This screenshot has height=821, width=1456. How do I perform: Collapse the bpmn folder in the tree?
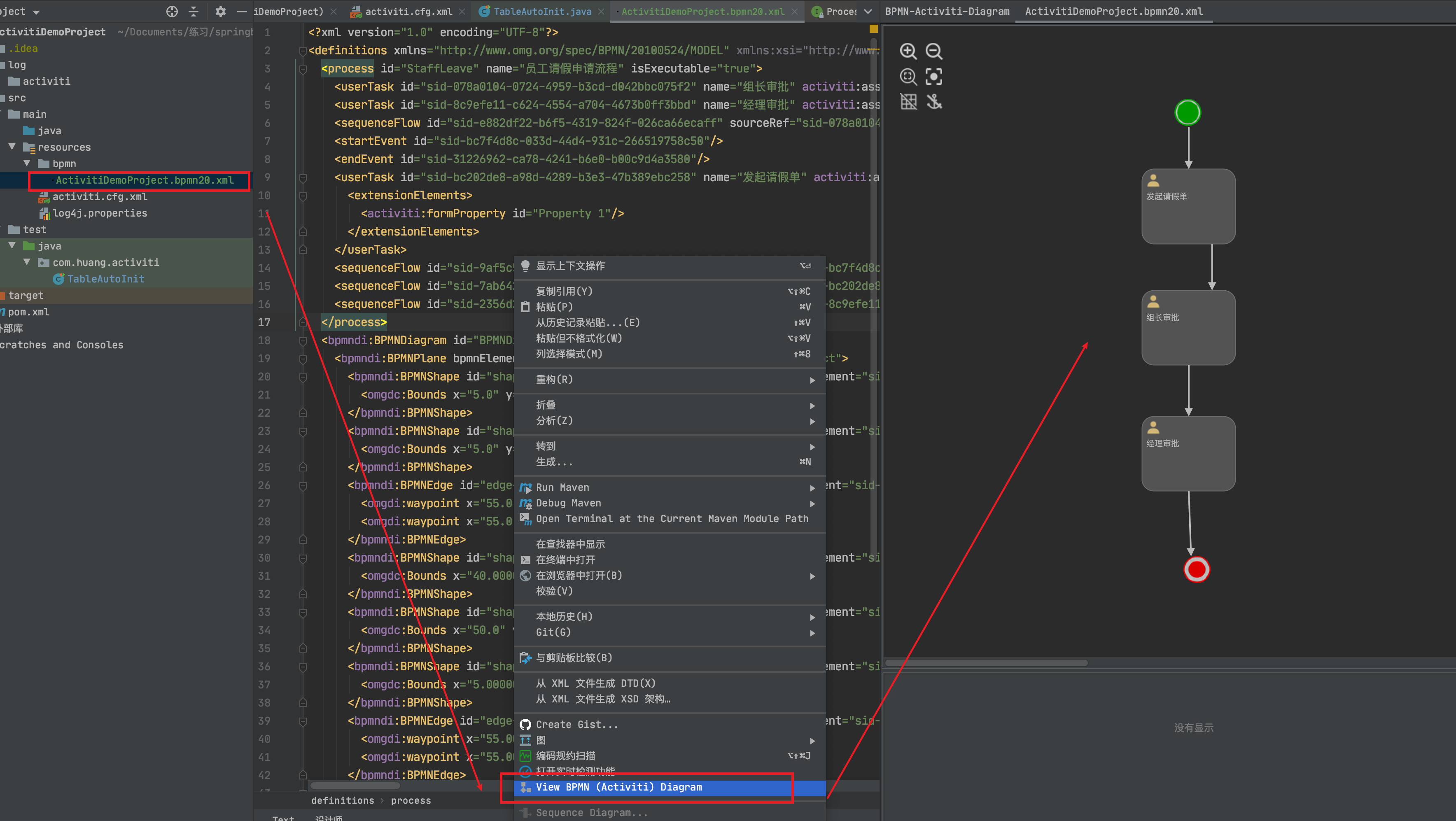[27, 163]
